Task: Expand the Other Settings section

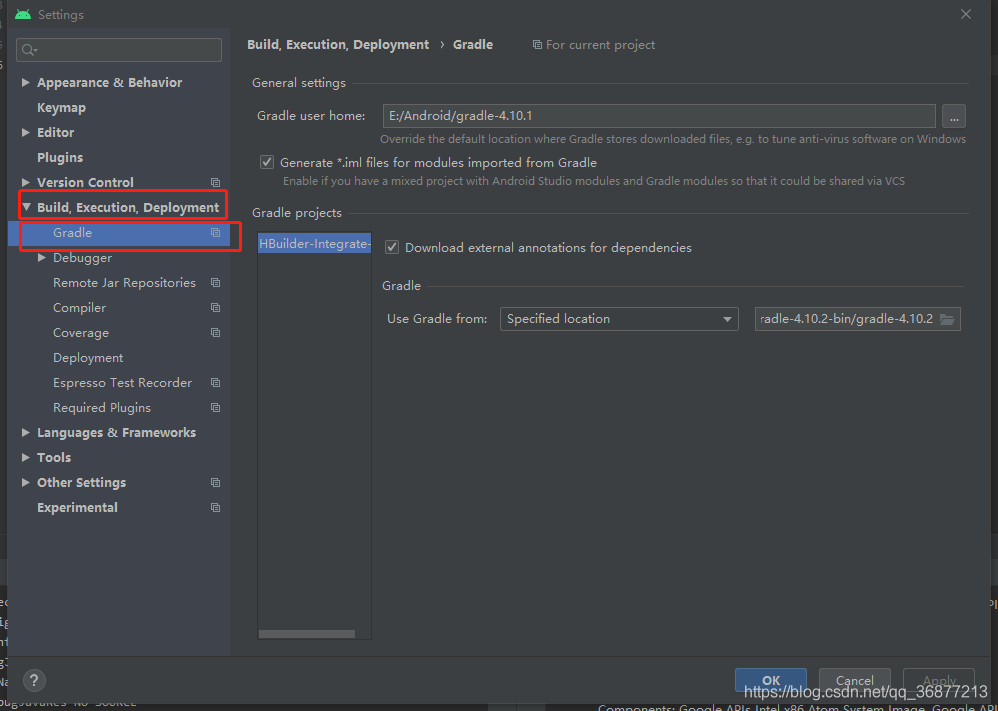Action: click(x=25, y=482)
